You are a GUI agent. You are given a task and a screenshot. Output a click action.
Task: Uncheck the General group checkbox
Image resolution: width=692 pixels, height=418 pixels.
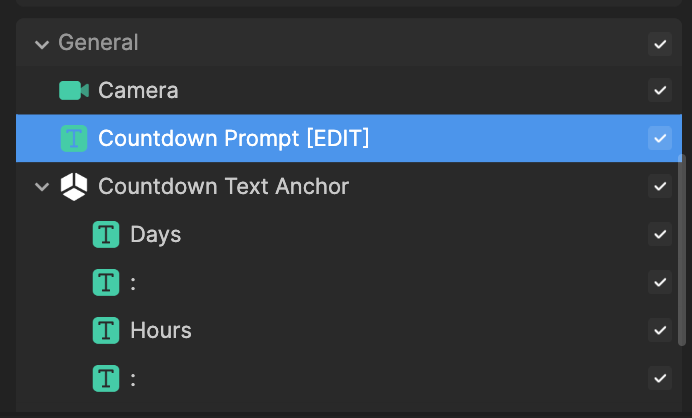tap(660, 44)
